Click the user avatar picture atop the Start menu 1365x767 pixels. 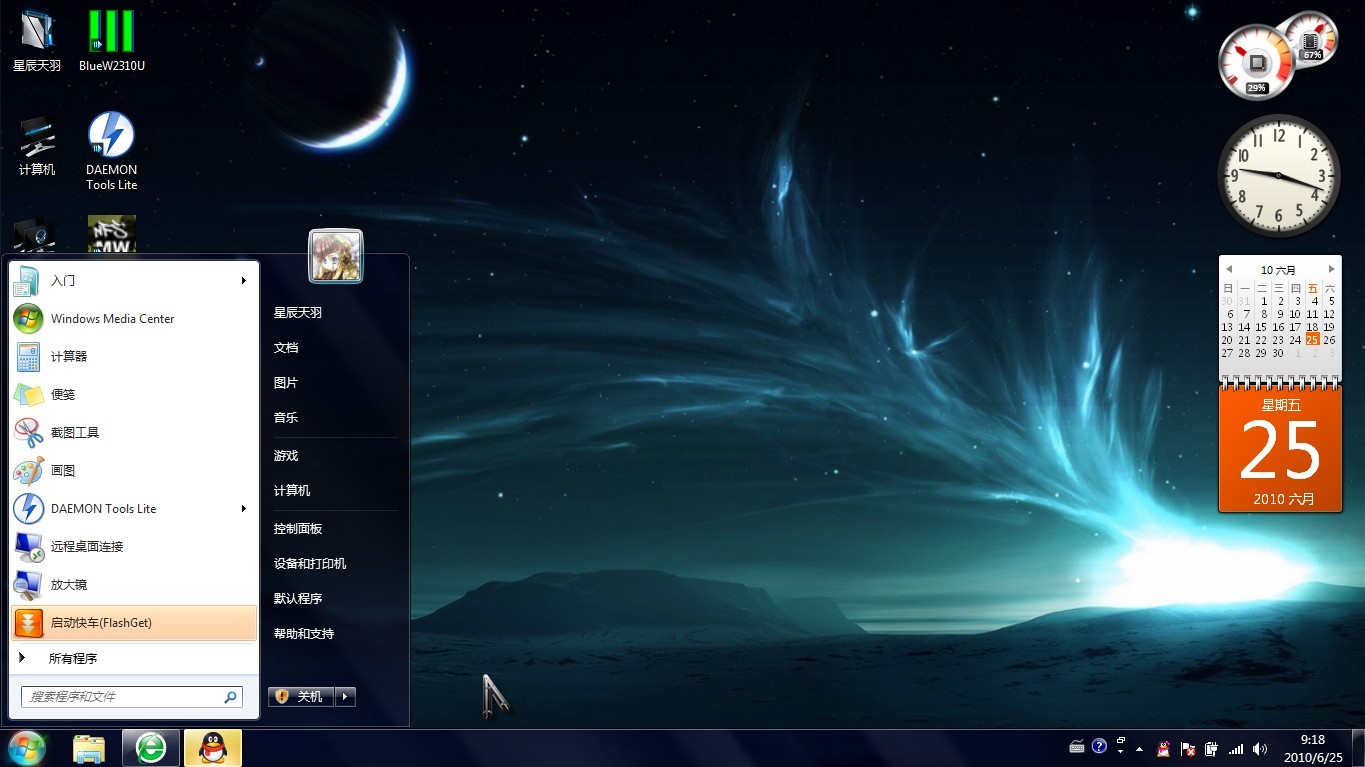coord(336,256)
